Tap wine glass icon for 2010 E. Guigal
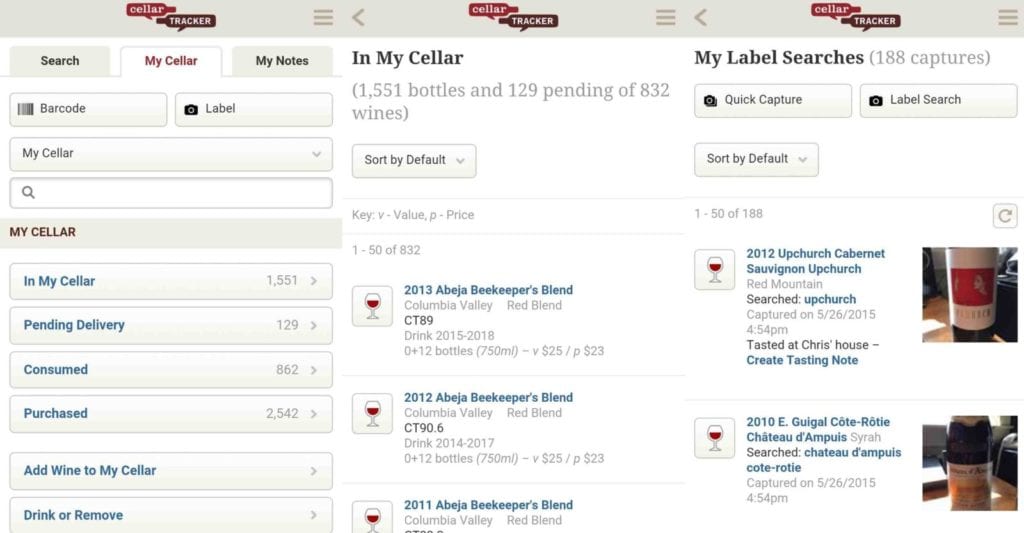 pos(714,437)
